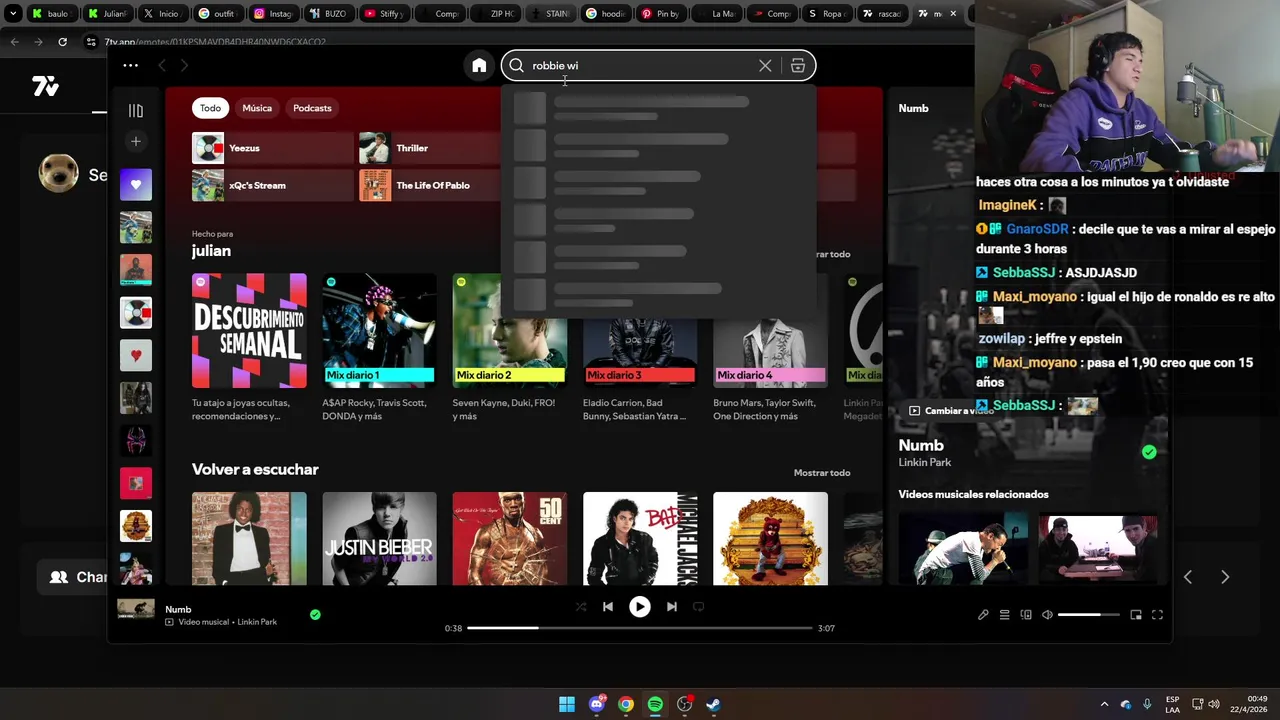
Task: Open the three-dots menu in Spotify's top bar
Action: point(131,66)
